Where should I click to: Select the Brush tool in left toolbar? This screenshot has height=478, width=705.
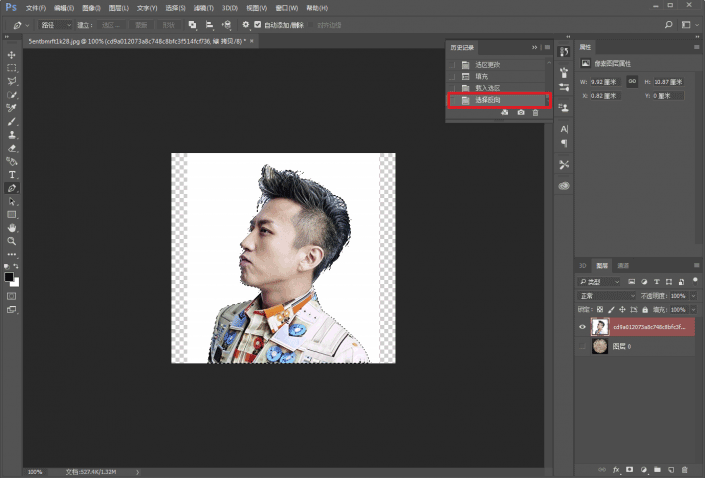coord(12,121)
